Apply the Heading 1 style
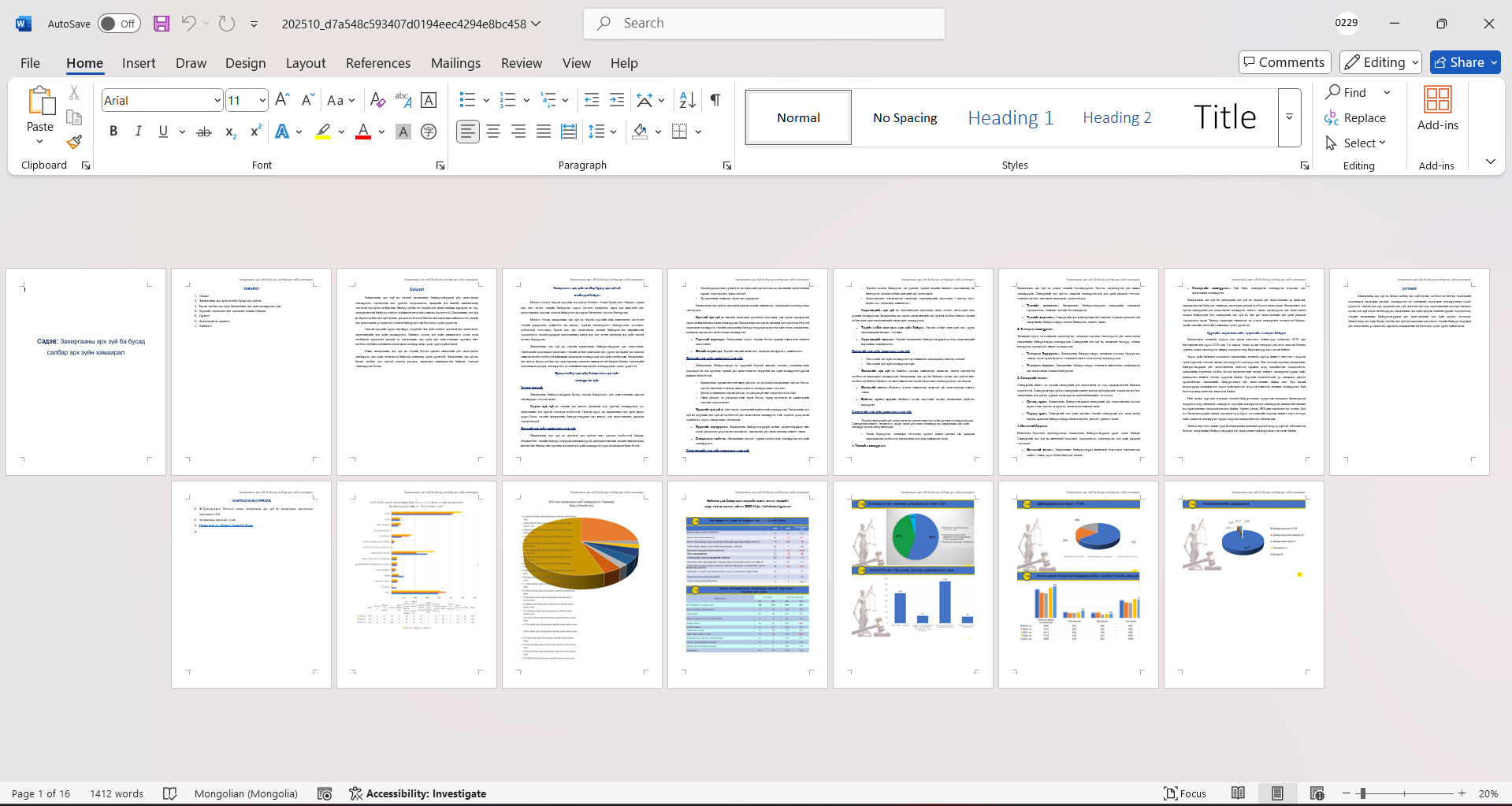The height and width of the screenshot is (806, 1512). coord(1010,117)
